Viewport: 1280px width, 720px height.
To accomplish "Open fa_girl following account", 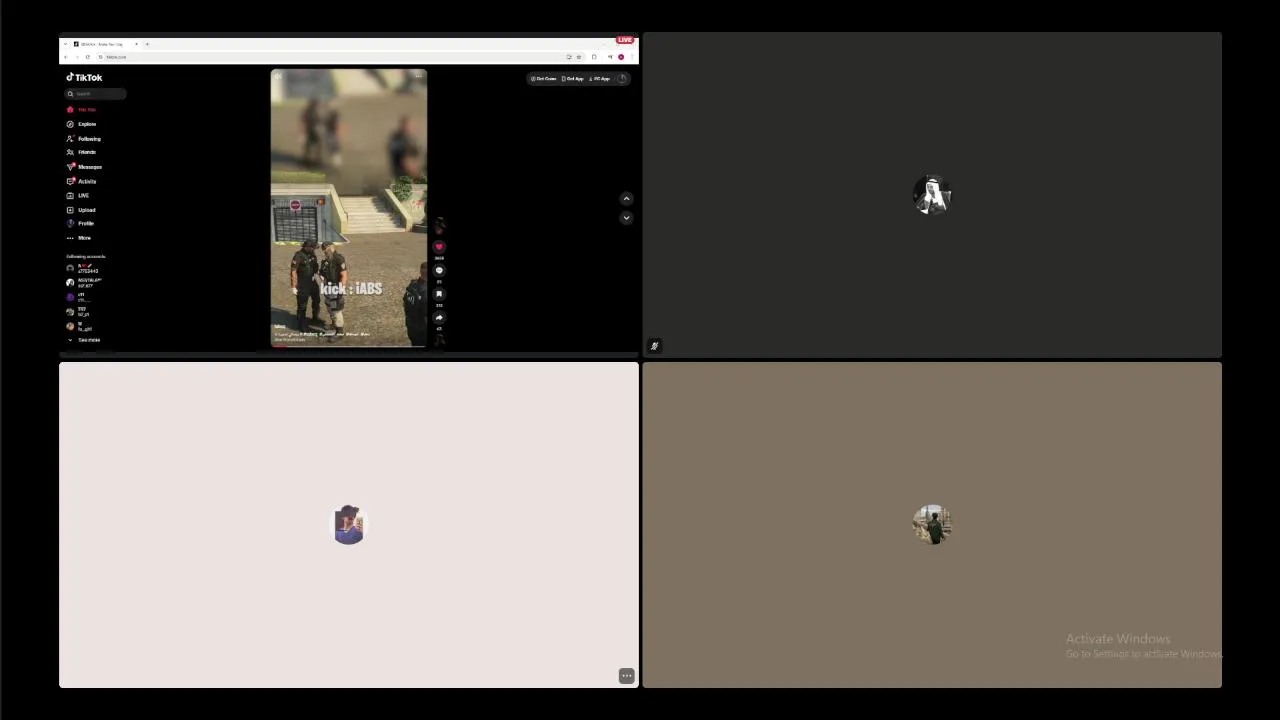I will tap(80, 326).
